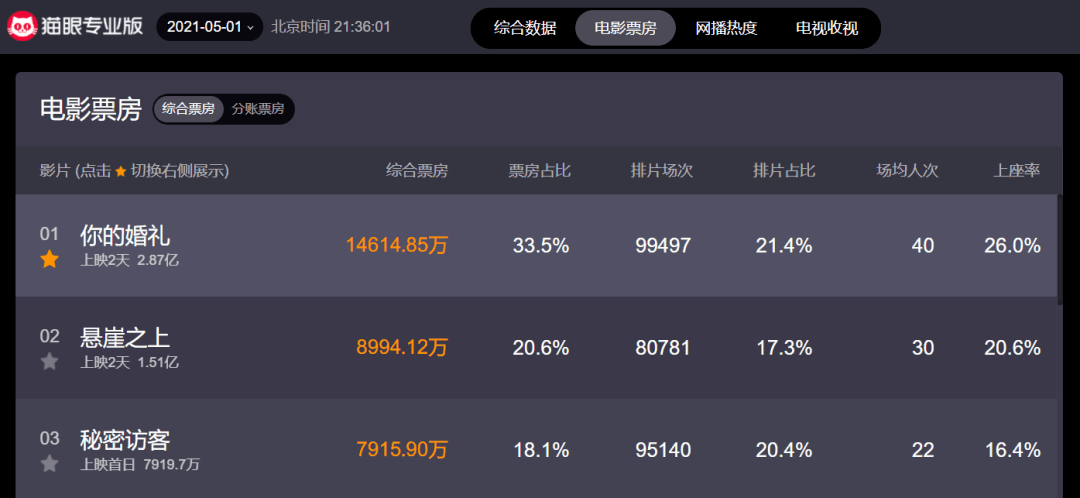1080x498 pixels.
Task: Open the 2021-05-01 date dropdown
Action: tap(210, 27)
